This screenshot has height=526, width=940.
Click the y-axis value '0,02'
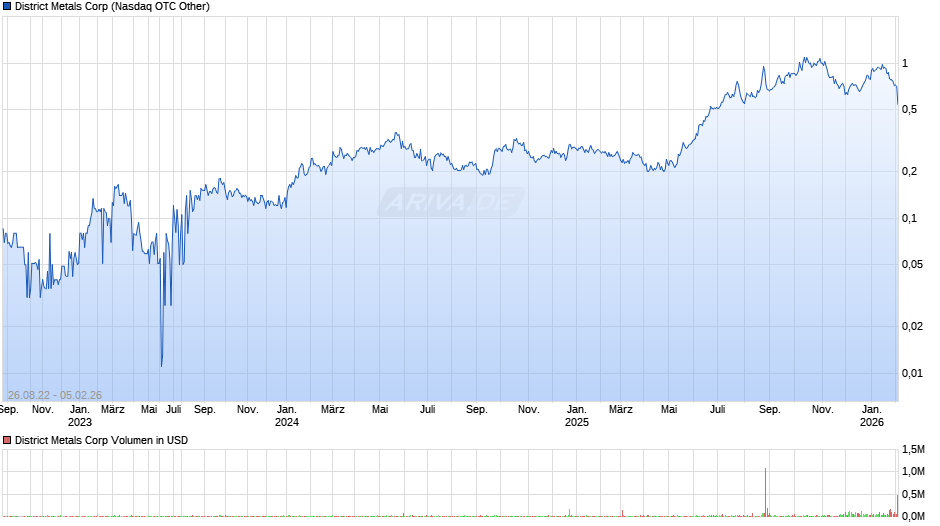[912, 326]
